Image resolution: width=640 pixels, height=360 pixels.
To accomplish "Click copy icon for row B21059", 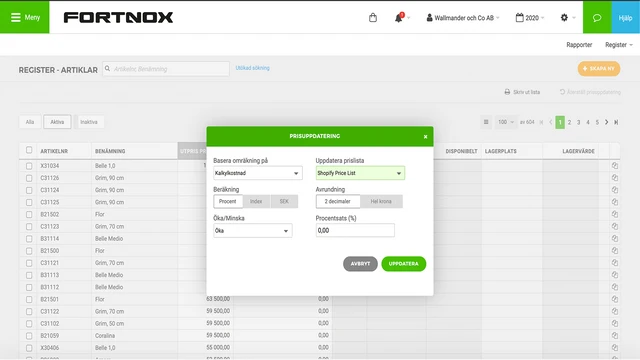I will [615, 336].
